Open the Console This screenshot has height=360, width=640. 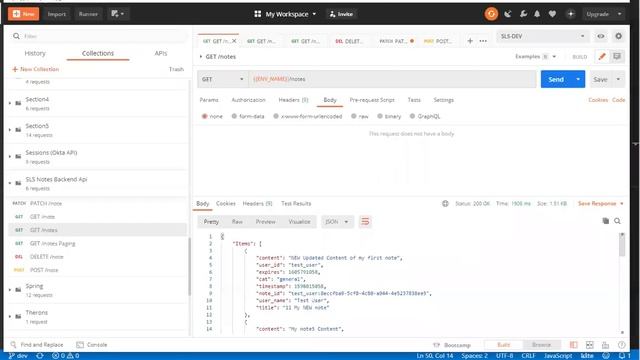pyautogui.click(x=92, y=344)
